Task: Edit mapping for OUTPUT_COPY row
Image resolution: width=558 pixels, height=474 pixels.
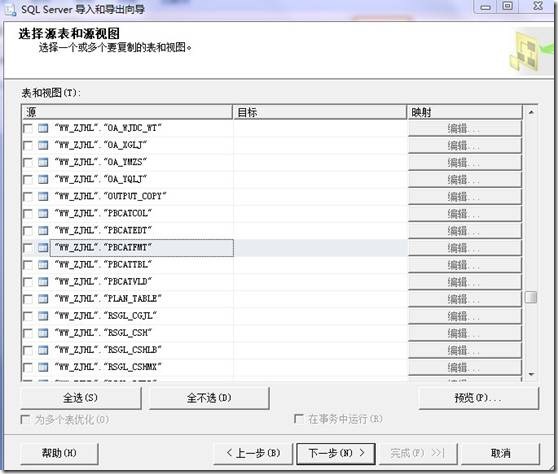Action: [465, 196]
